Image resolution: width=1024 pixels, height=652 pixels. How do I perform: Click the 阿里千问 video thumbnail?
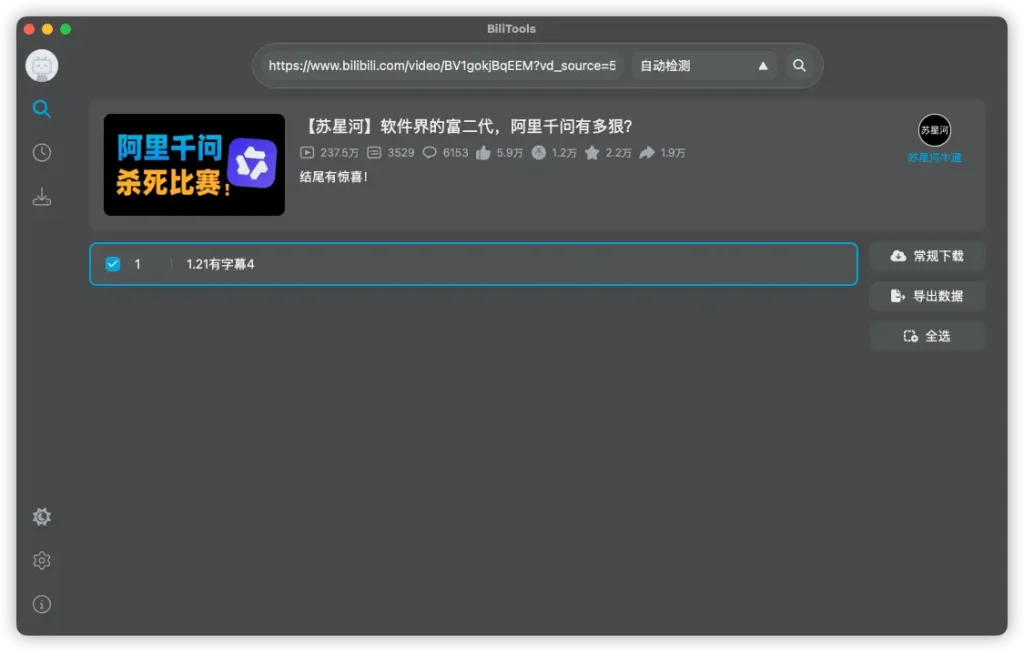194,165
